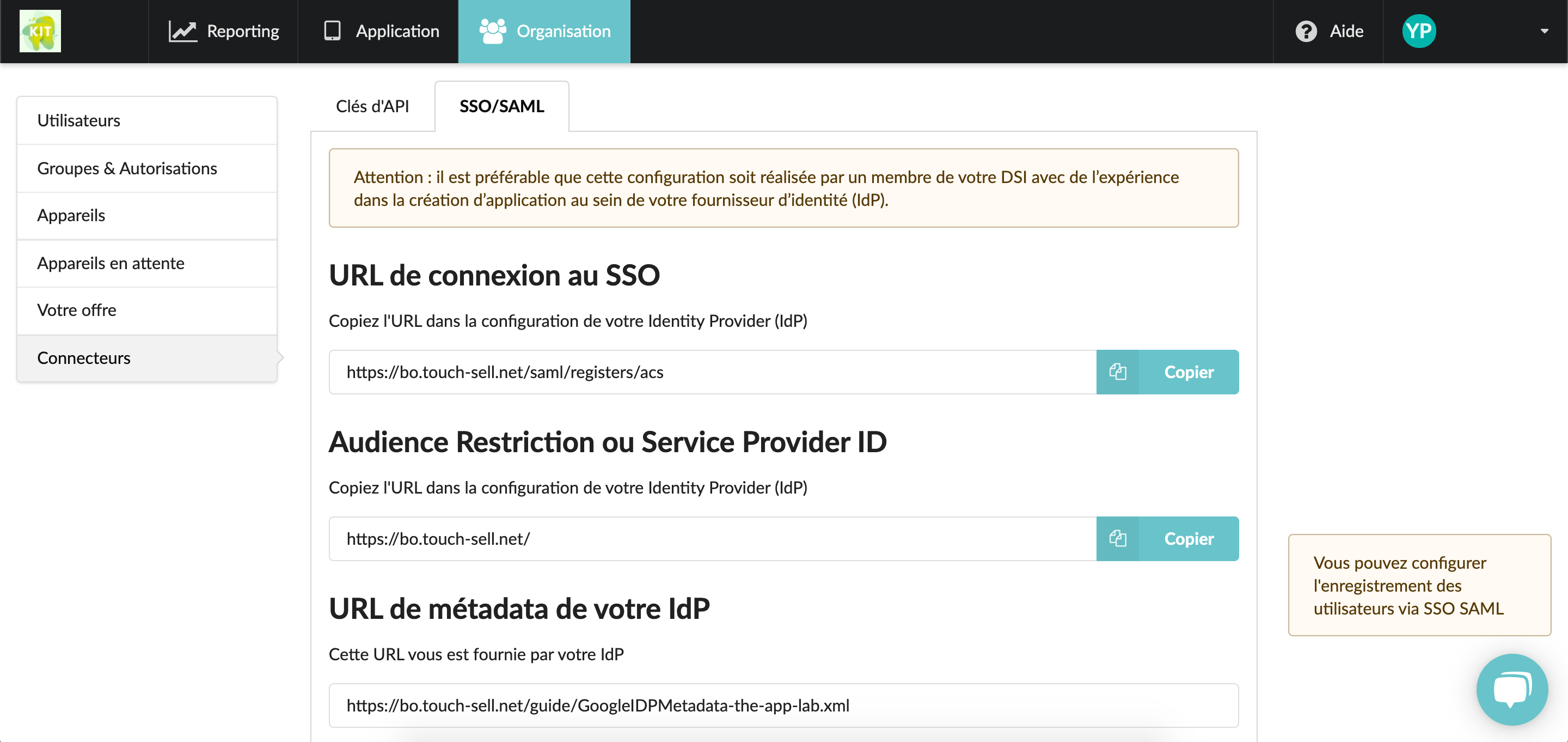The image size is (1568, 742).
Task: Open Utilisateurs in the sidebar
Action: coord(146,120)
